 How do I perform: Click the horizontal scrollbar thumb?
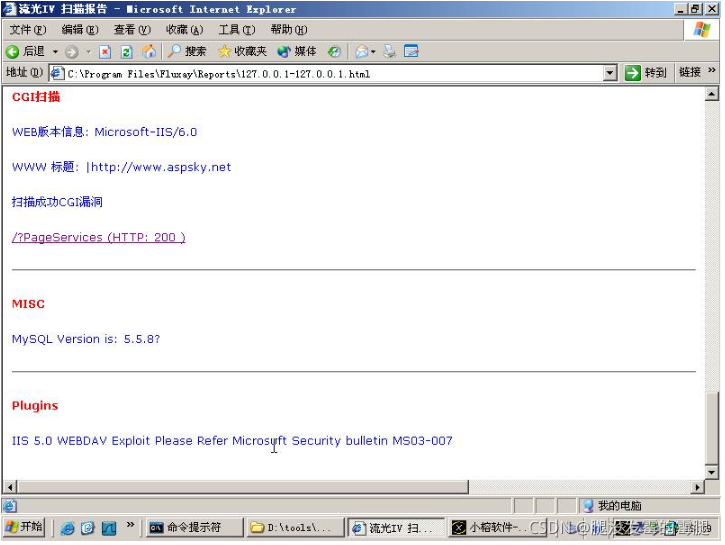[x=243, y=487]
